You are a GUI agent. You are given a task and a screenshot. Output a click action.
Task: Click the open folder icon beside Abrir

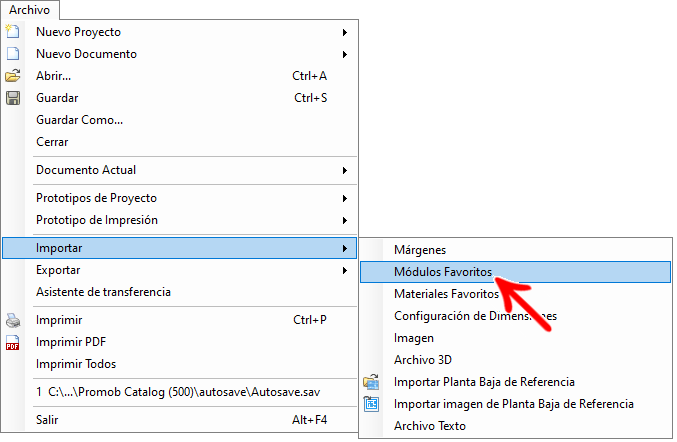[x=13, y=76]
